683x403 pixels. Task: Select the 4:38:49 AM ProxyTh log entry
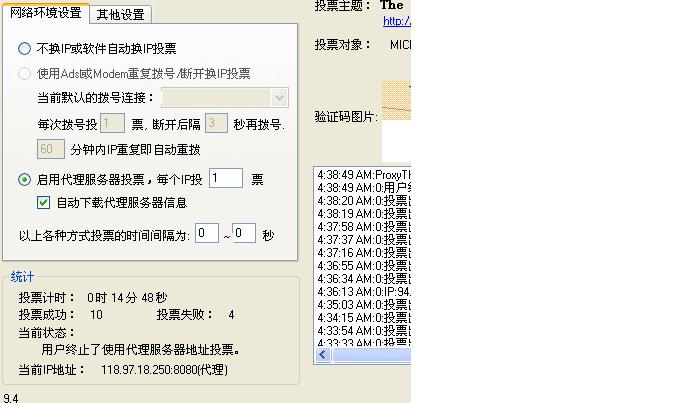pyautogui.click(x=363, y=174)
